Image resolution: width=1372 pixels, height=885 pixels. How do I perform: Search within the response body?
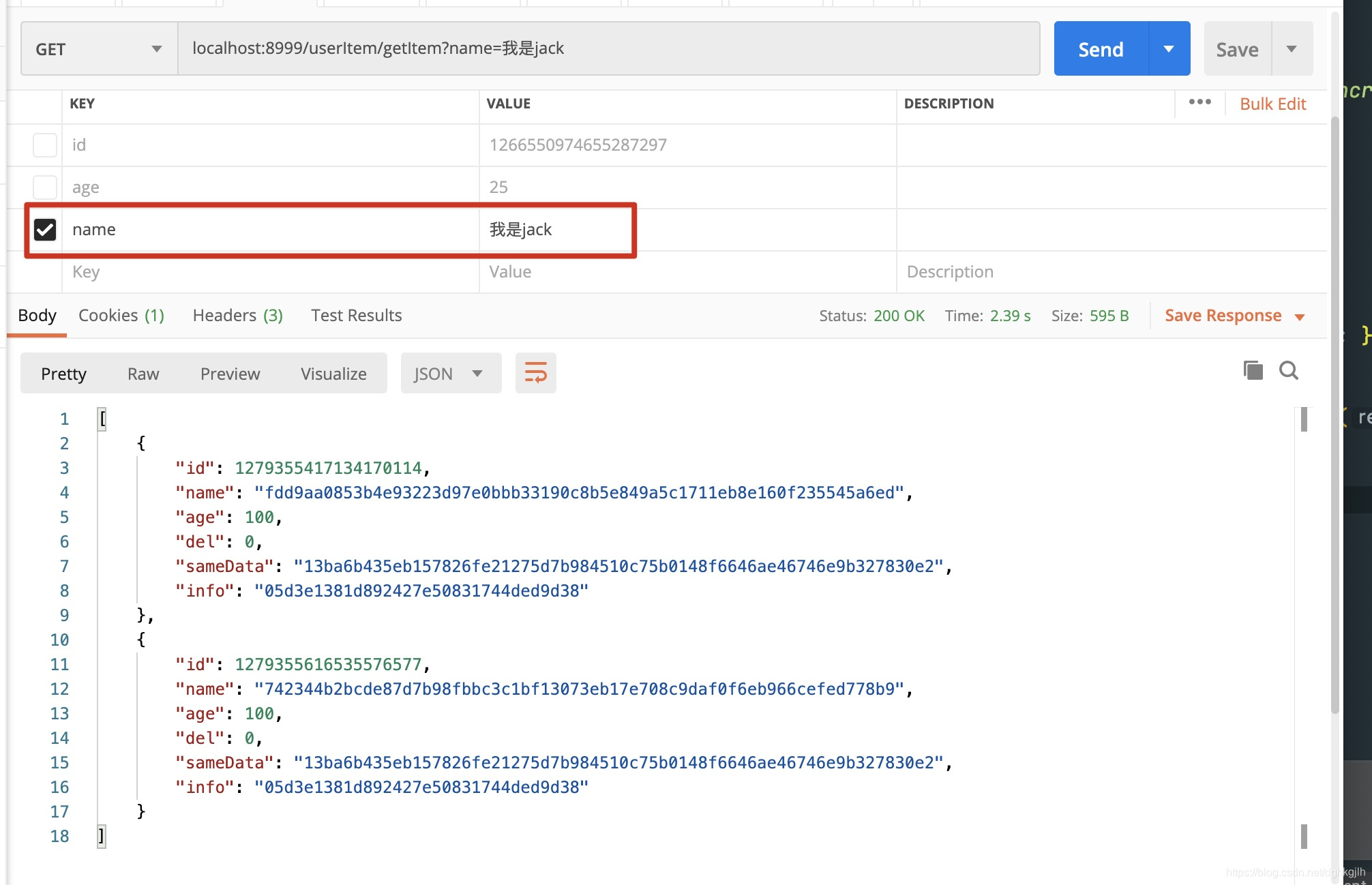[x=1288, y=370]
